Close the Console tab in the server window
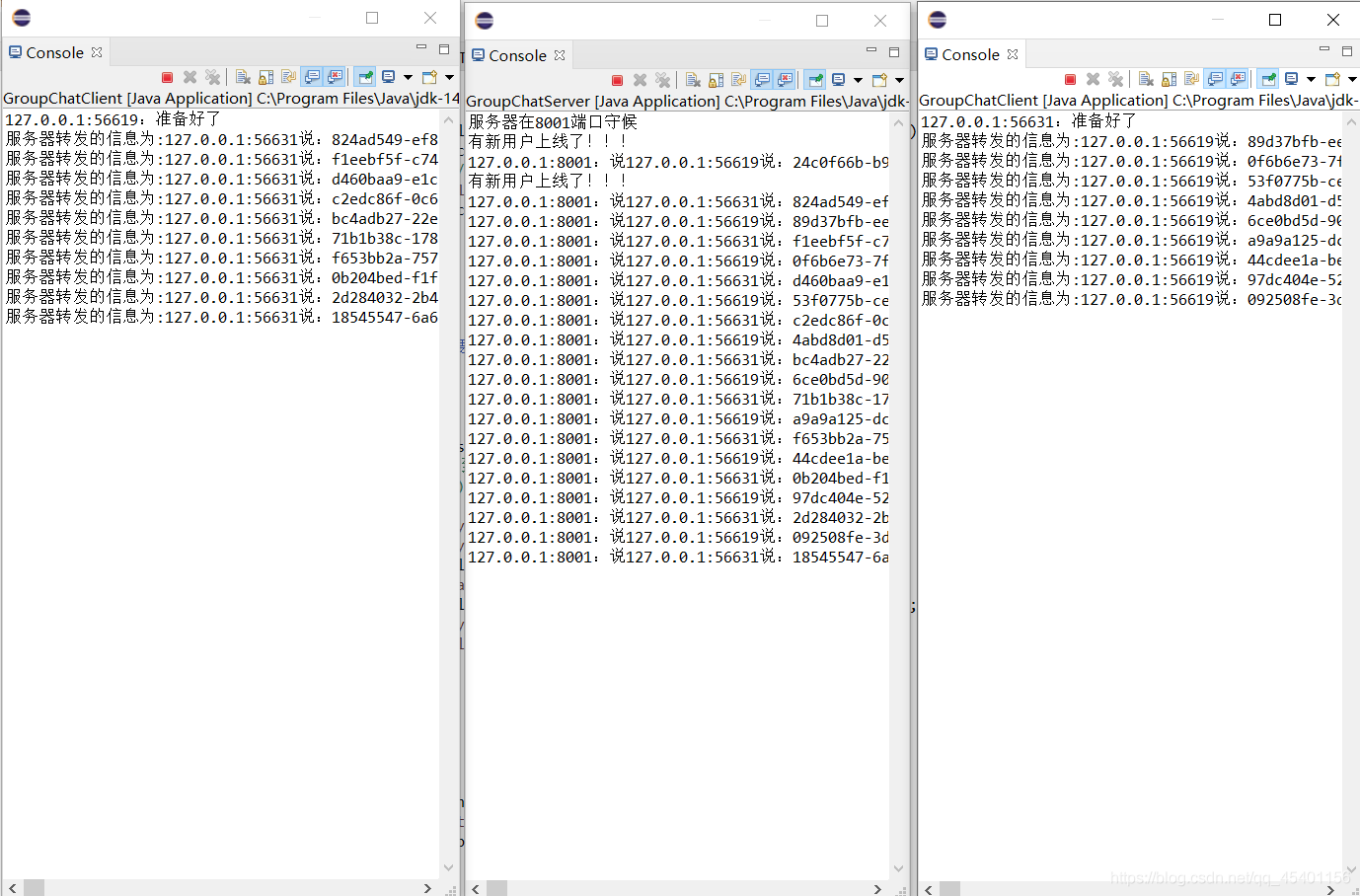 (x=560, y=55)
